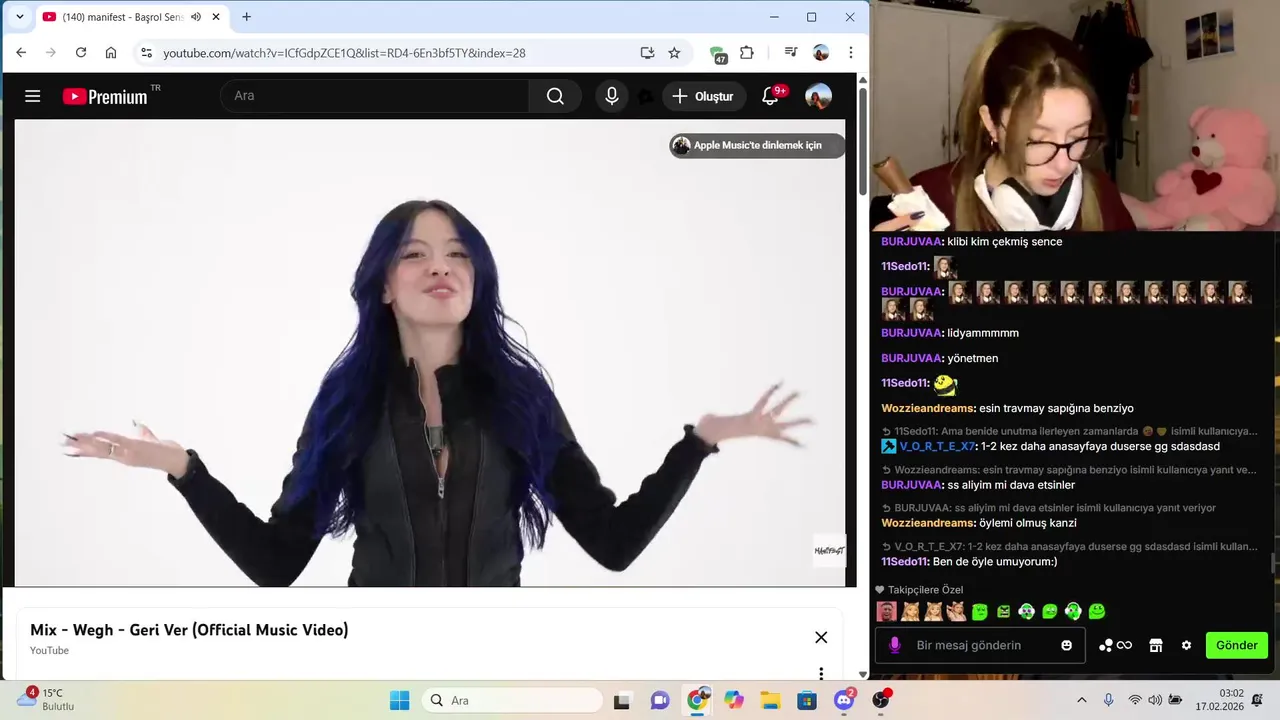Open Discord from the taskbar
Image resolution: width=1280 pixels, height=720 pixels.
tap(843, 700)
